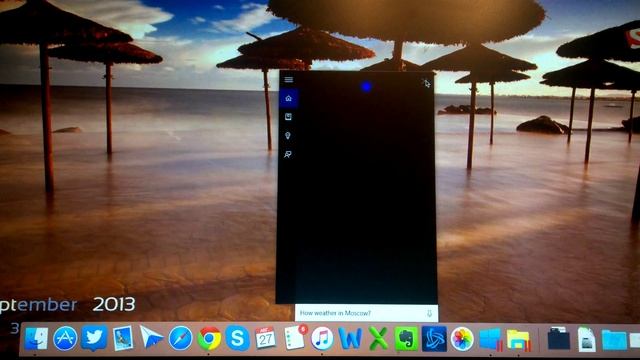The image size is (640, 360).
Task: Open the blue folder in the dock
Action: coord(614,340)
